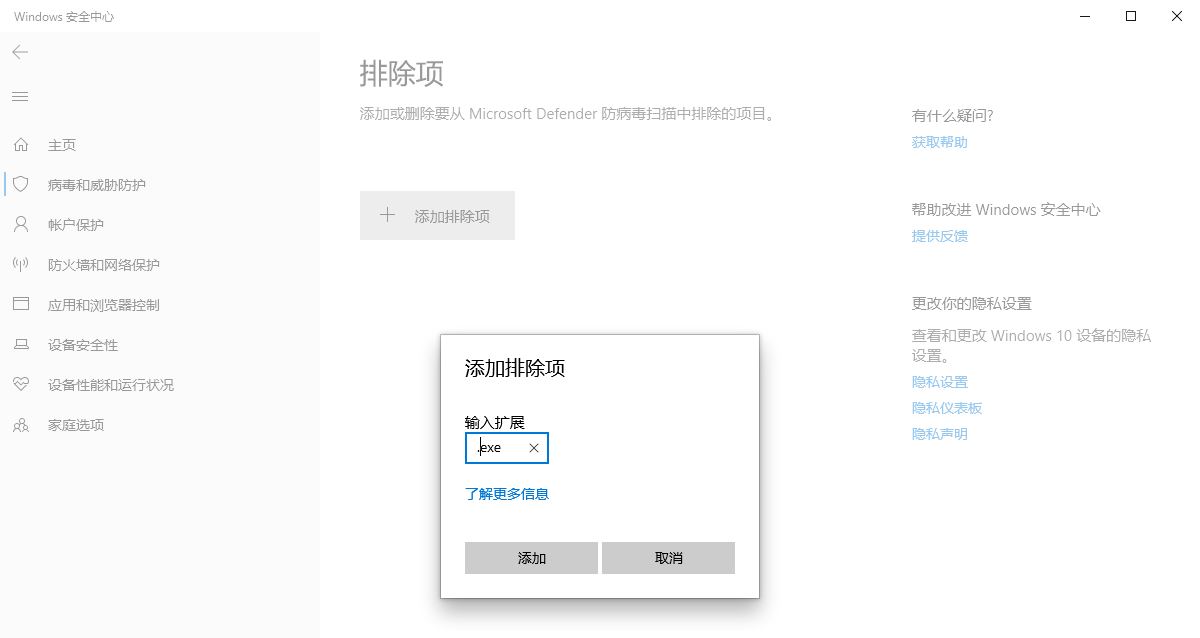
Task: Click device performance heart icon
Action: pyautogui.click(x=20, y=385)
